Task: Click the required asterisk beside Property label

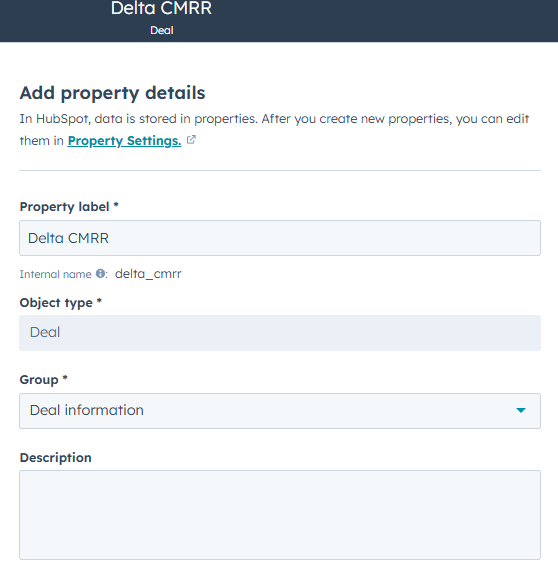Action: (x=116, y=204)
